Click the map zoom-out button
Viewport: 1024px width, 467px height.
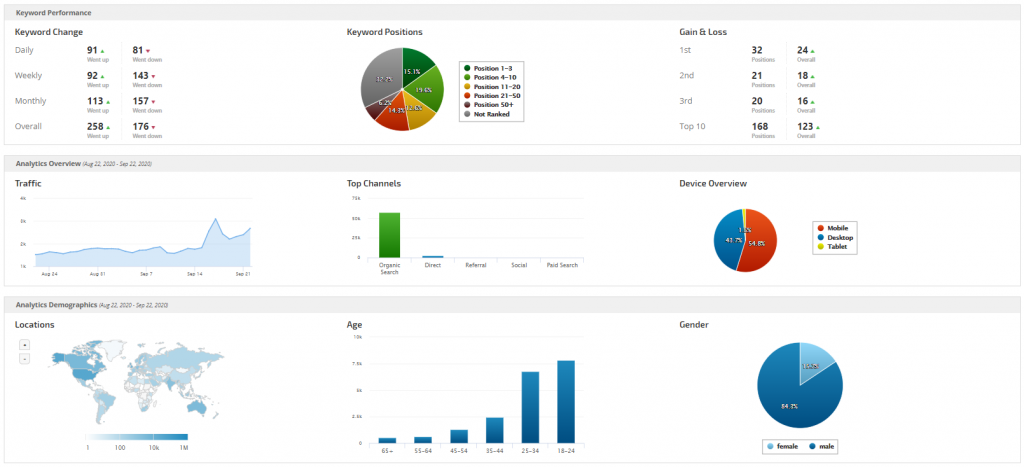25,359
